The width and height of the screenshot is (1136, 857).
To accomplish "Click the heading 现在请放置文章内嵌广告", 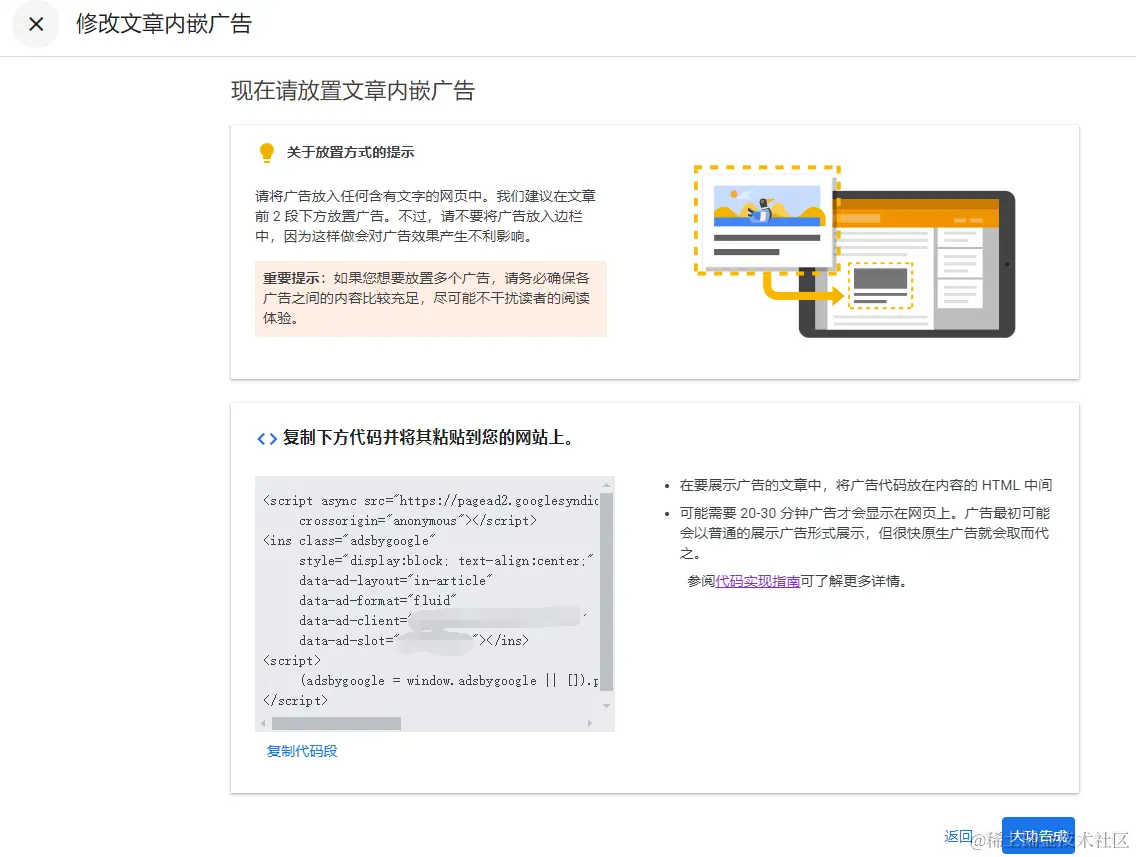I will point(352,90).
